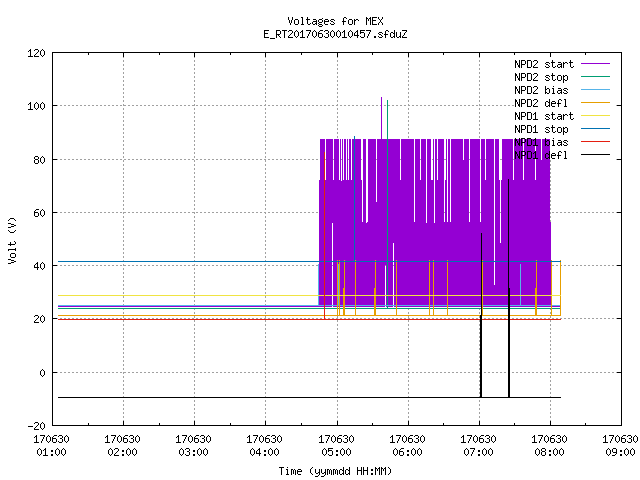Click the 'NPD2 defl' legend label
Screen dimensions: 640x480
point(541,103)
